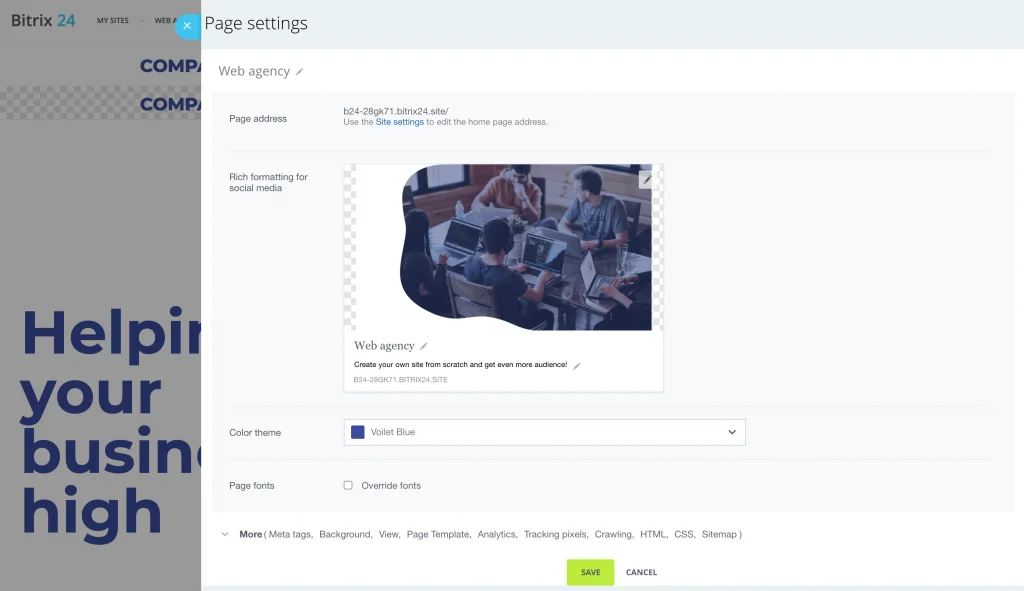Go to Page Template settings
This screenshot has height=591, width=1024.
click(x=437, y=535)
